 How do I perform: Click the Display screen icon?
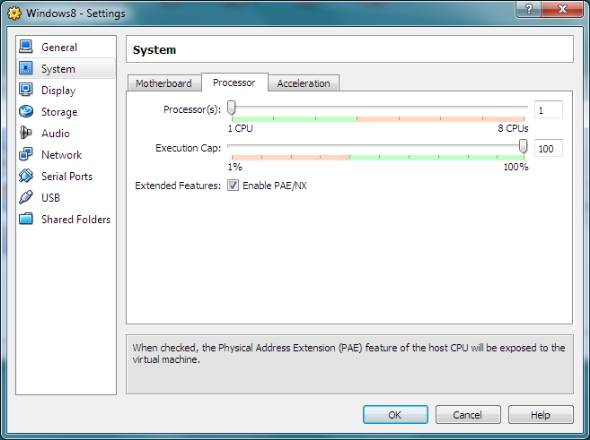26,90
